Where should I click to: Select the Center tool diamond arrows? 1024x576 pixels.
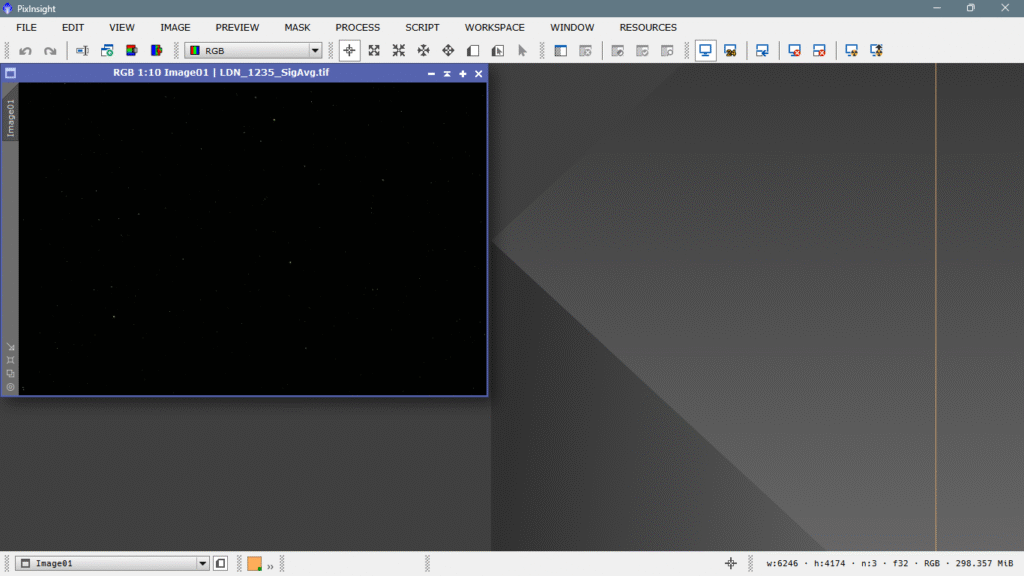coord(448,51)
